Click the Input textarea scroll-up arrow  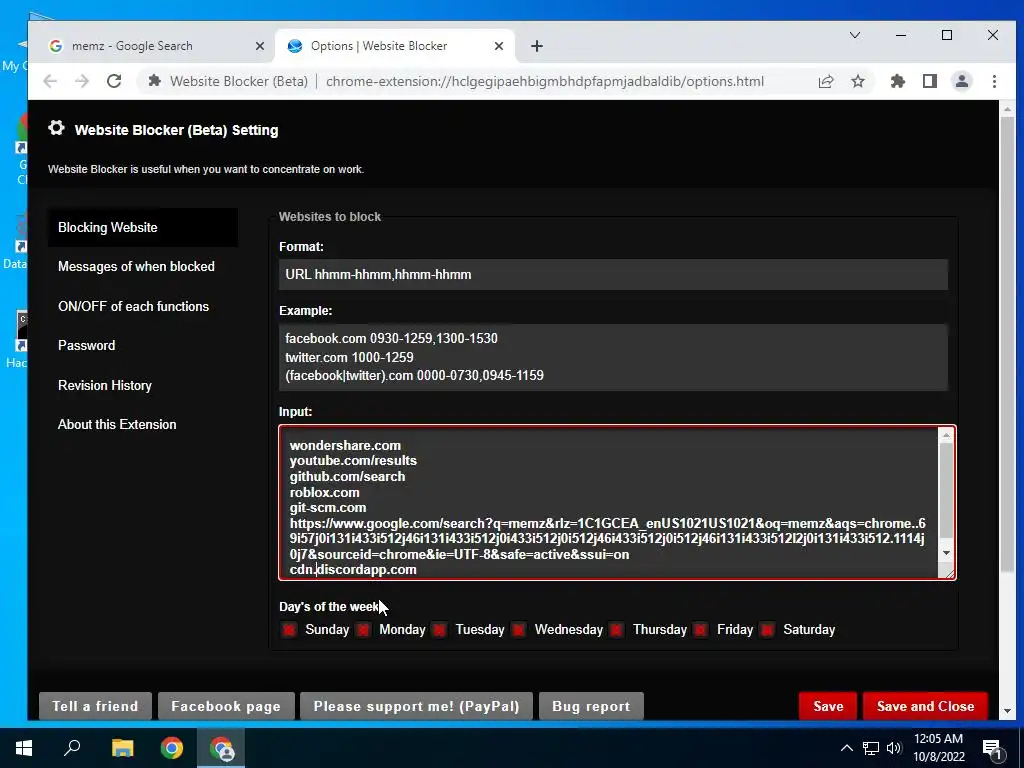pyautogui.click(x=946, y=435)
